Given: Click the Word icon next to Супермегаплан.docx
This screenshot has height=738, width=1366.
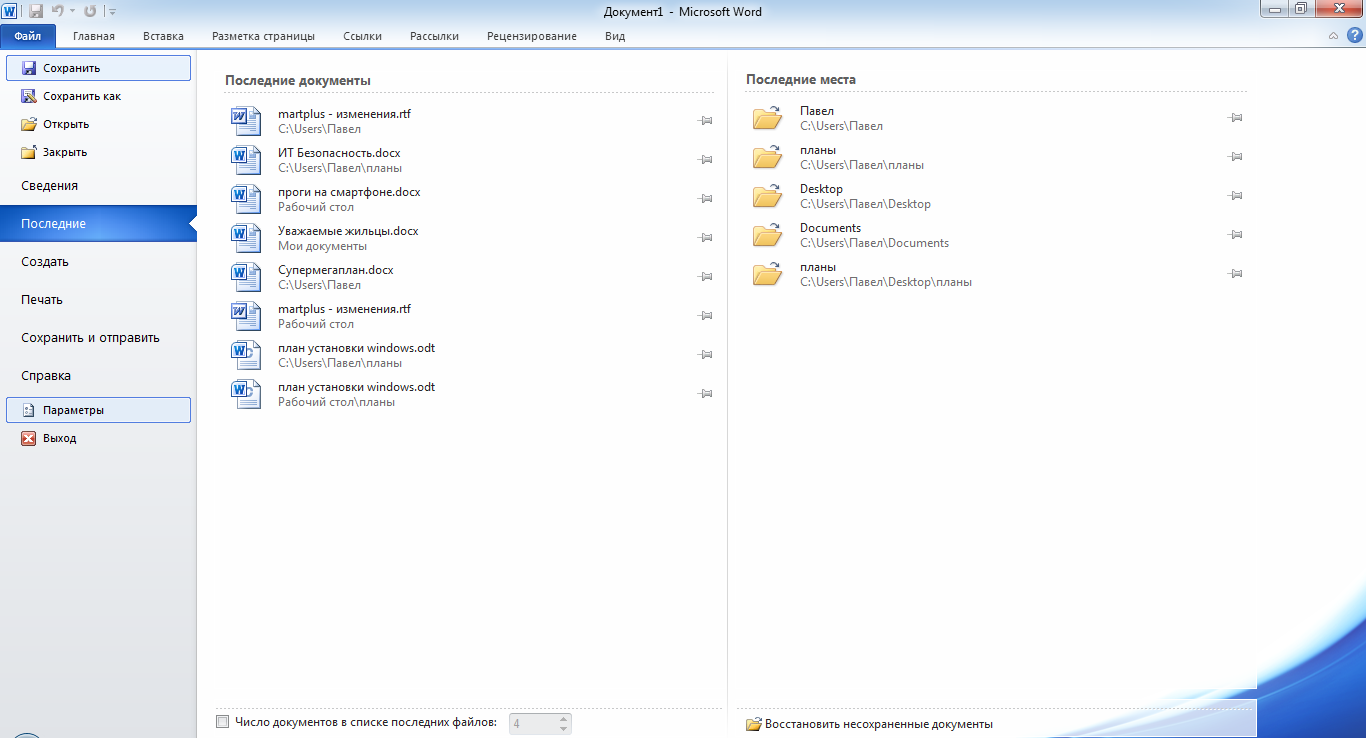Looking at the screenshot, I should [246, 277].
